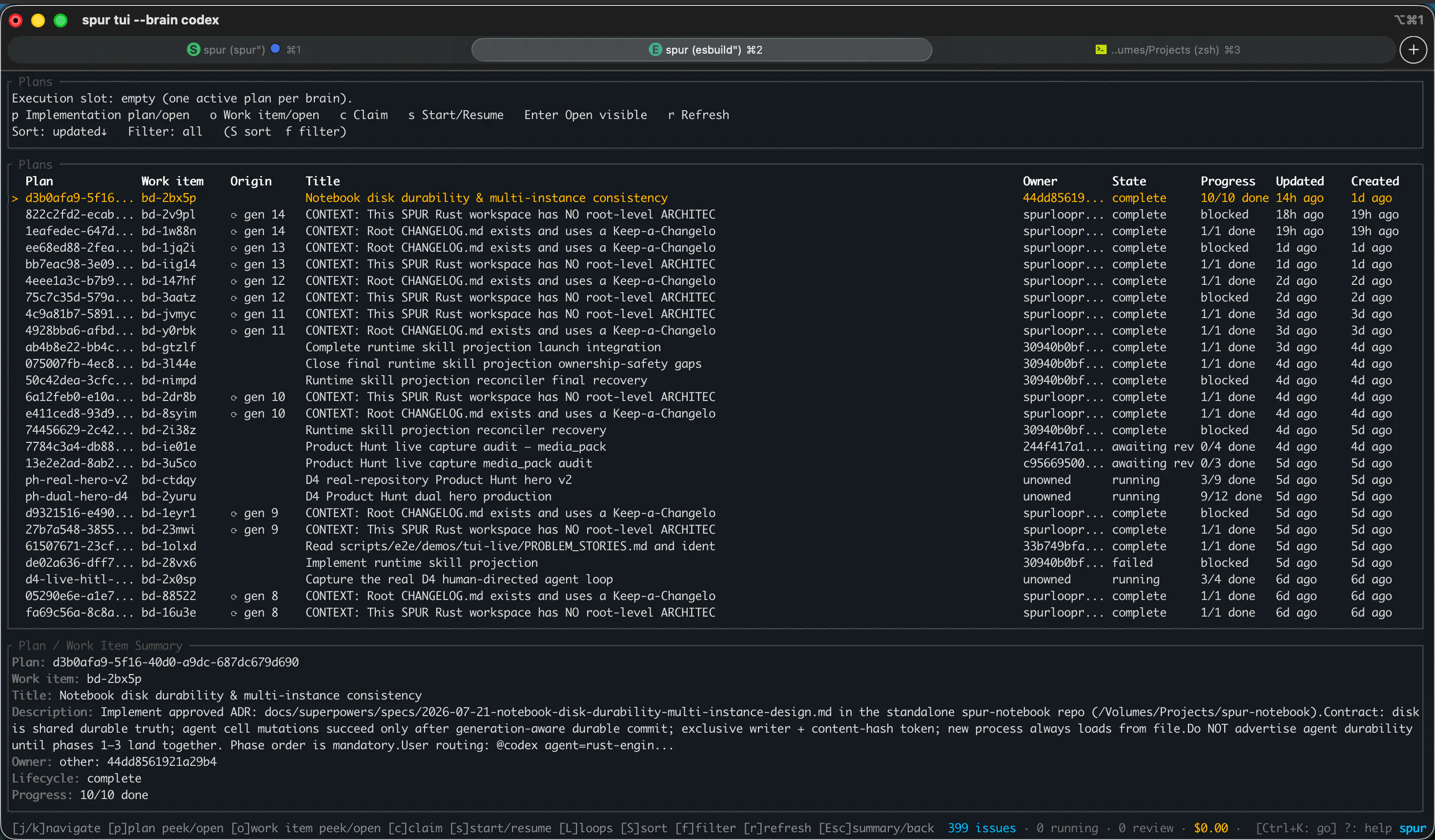Click the Title column header
The width and height of the screenshot is (1435, 840).
click(x=323, y=181)
